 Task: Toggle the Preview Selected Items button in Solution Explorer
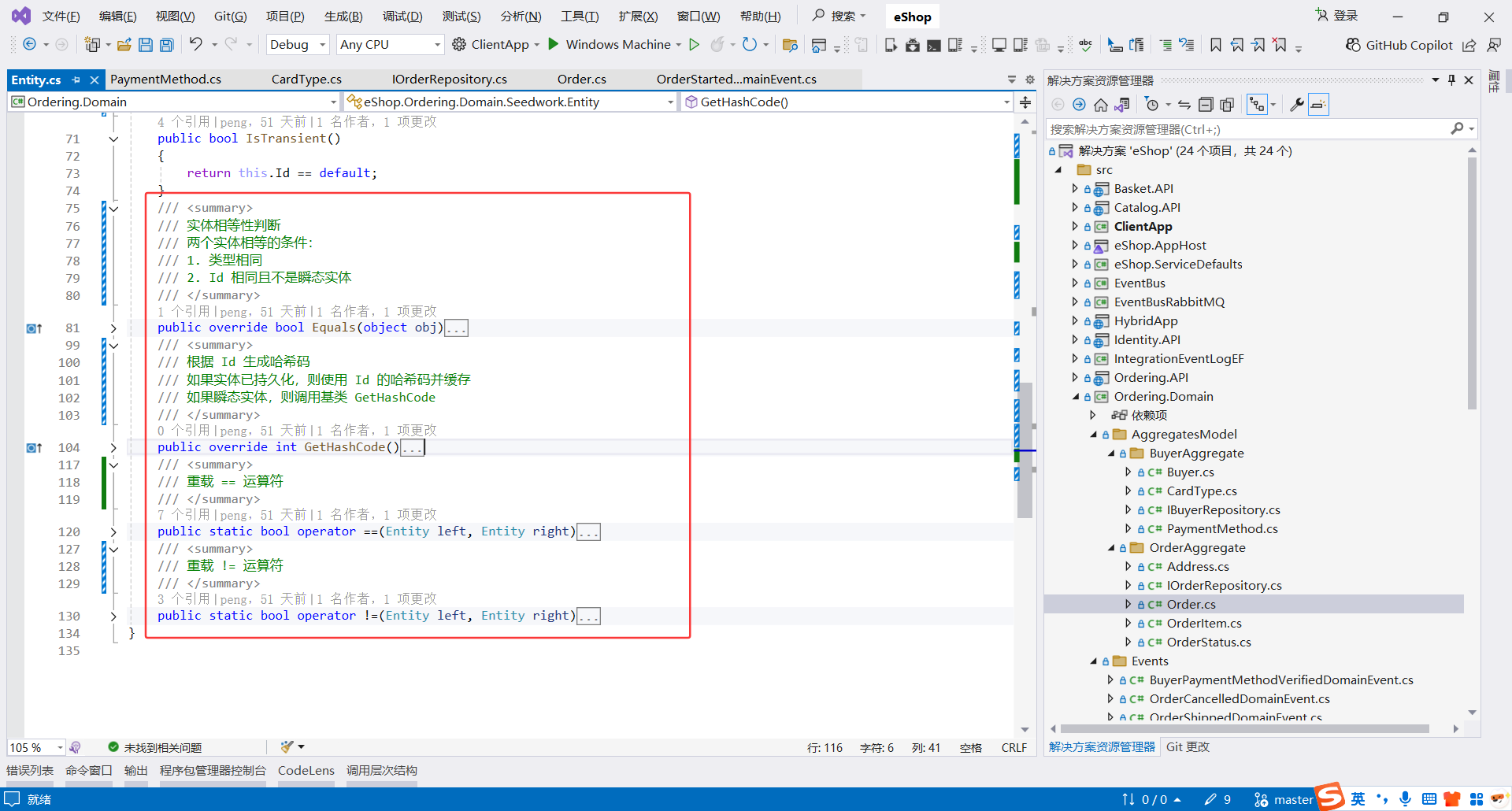(x=1319, y=105)
